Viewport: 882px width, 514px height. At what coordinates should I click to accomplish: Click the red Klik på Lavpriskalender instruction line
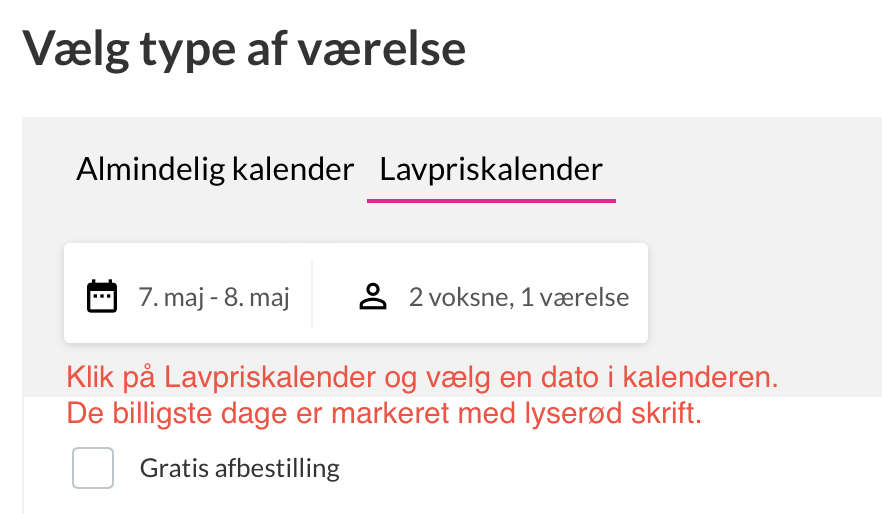[x=422, y=377]
